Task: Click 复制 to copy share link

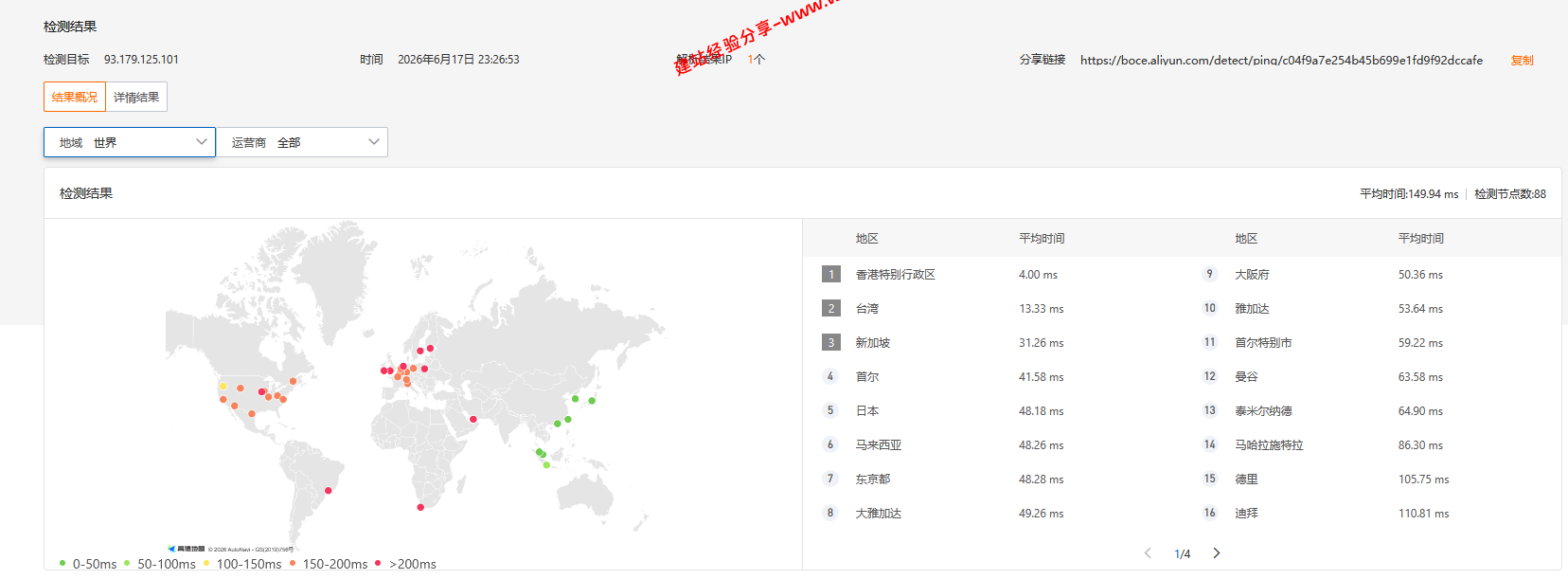Action: pyautogui.click(x=1522, y=60)
